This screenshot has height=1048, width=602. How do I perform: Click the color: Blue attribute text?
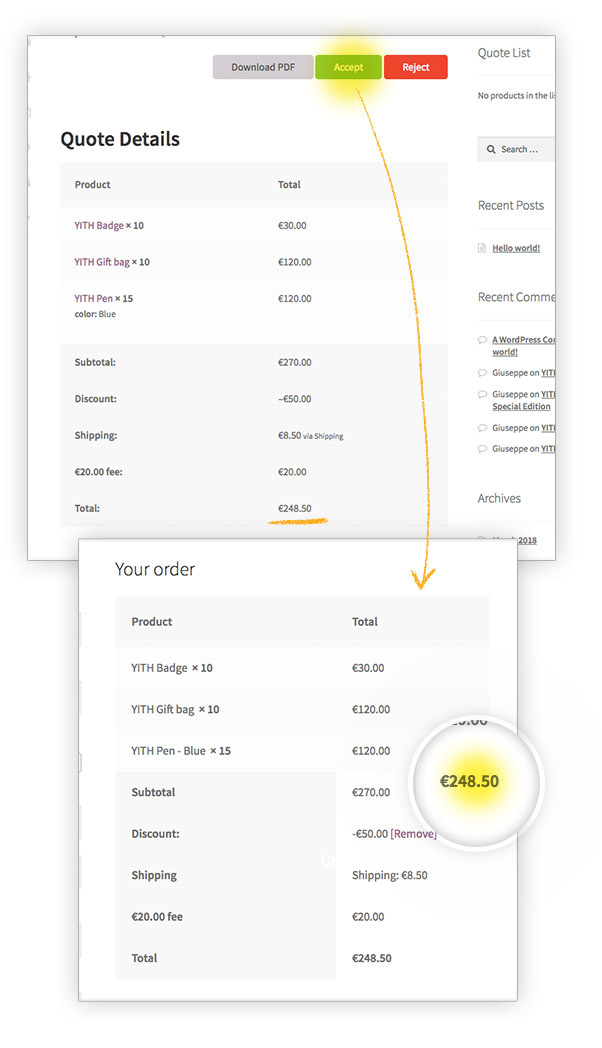coord(95,314)
